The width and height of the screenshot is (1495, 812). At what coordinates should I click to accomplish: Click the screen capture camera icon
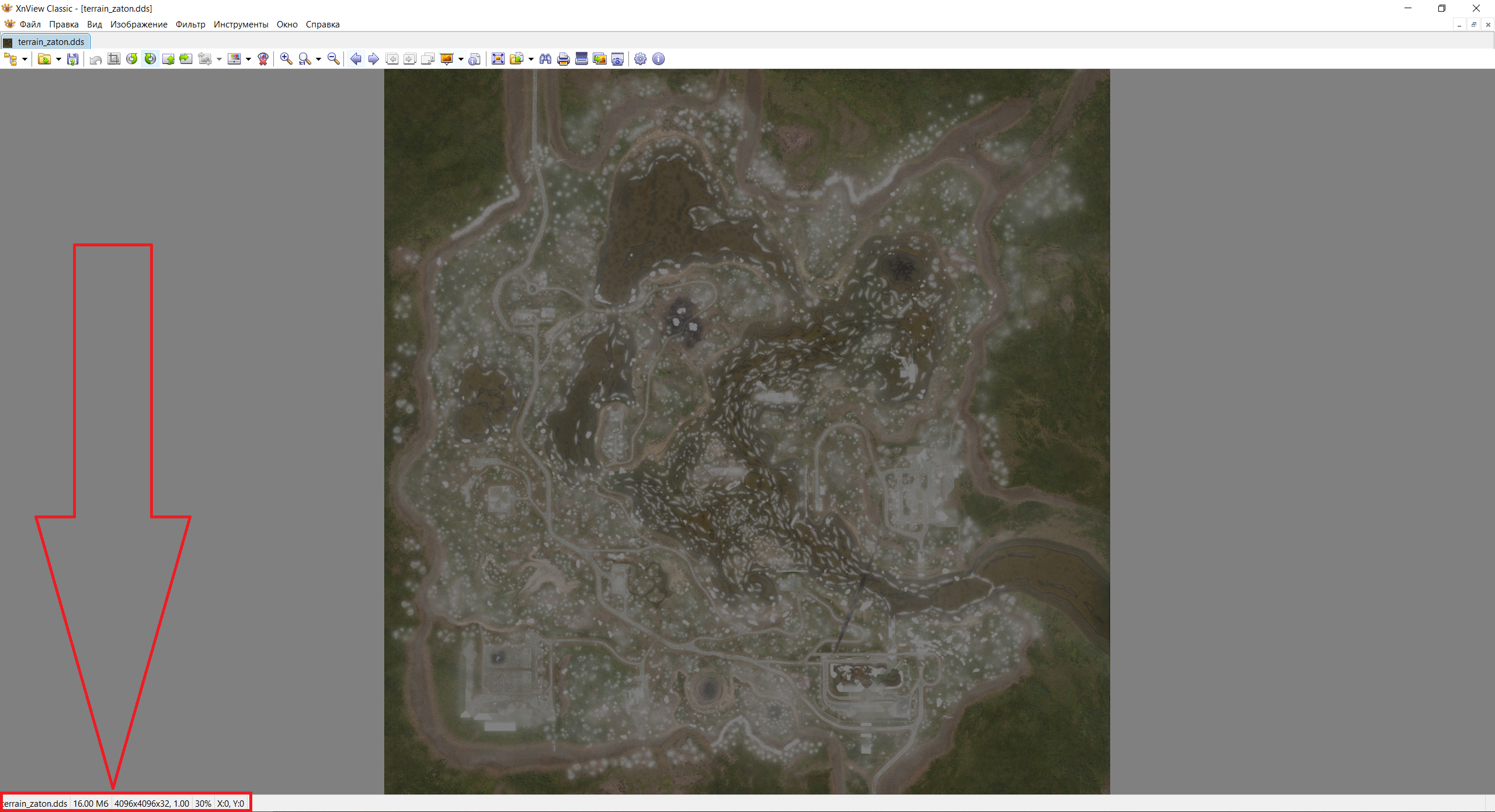click(617, 59)
